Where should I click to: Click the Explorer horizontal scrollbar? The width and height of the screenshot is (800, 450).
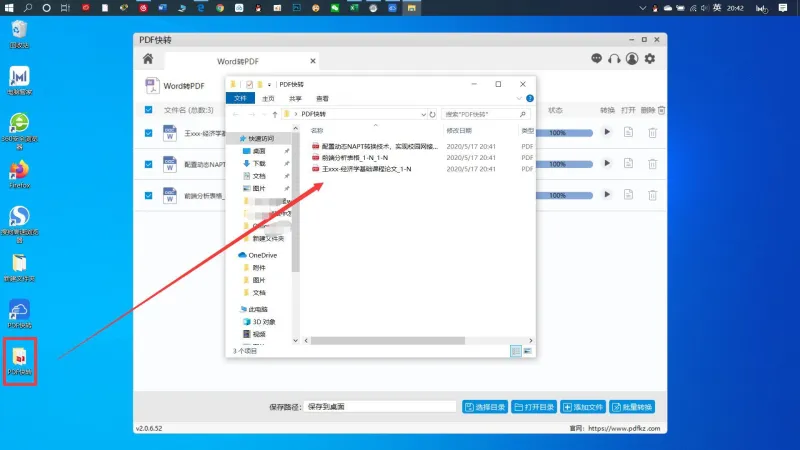(x=388, y=340)
